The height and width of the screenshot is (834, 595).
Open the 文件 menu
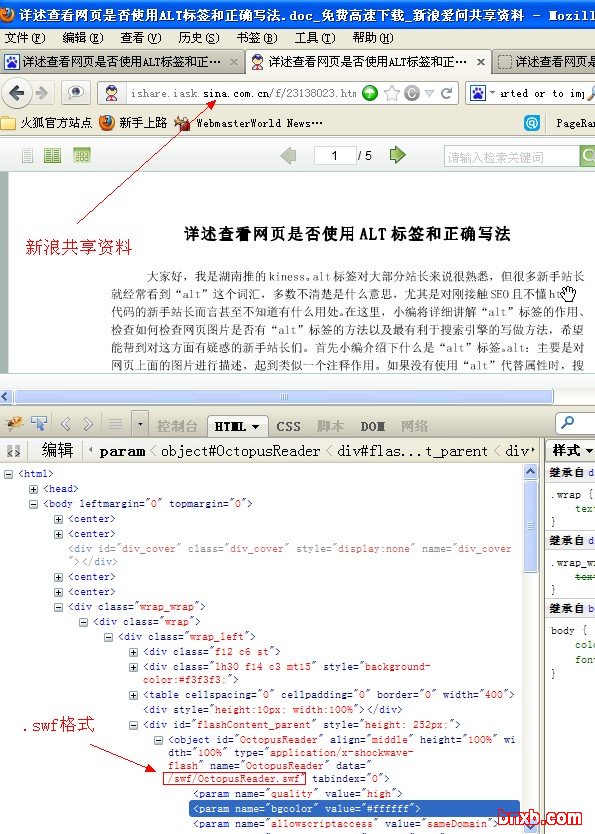point(25,38)
